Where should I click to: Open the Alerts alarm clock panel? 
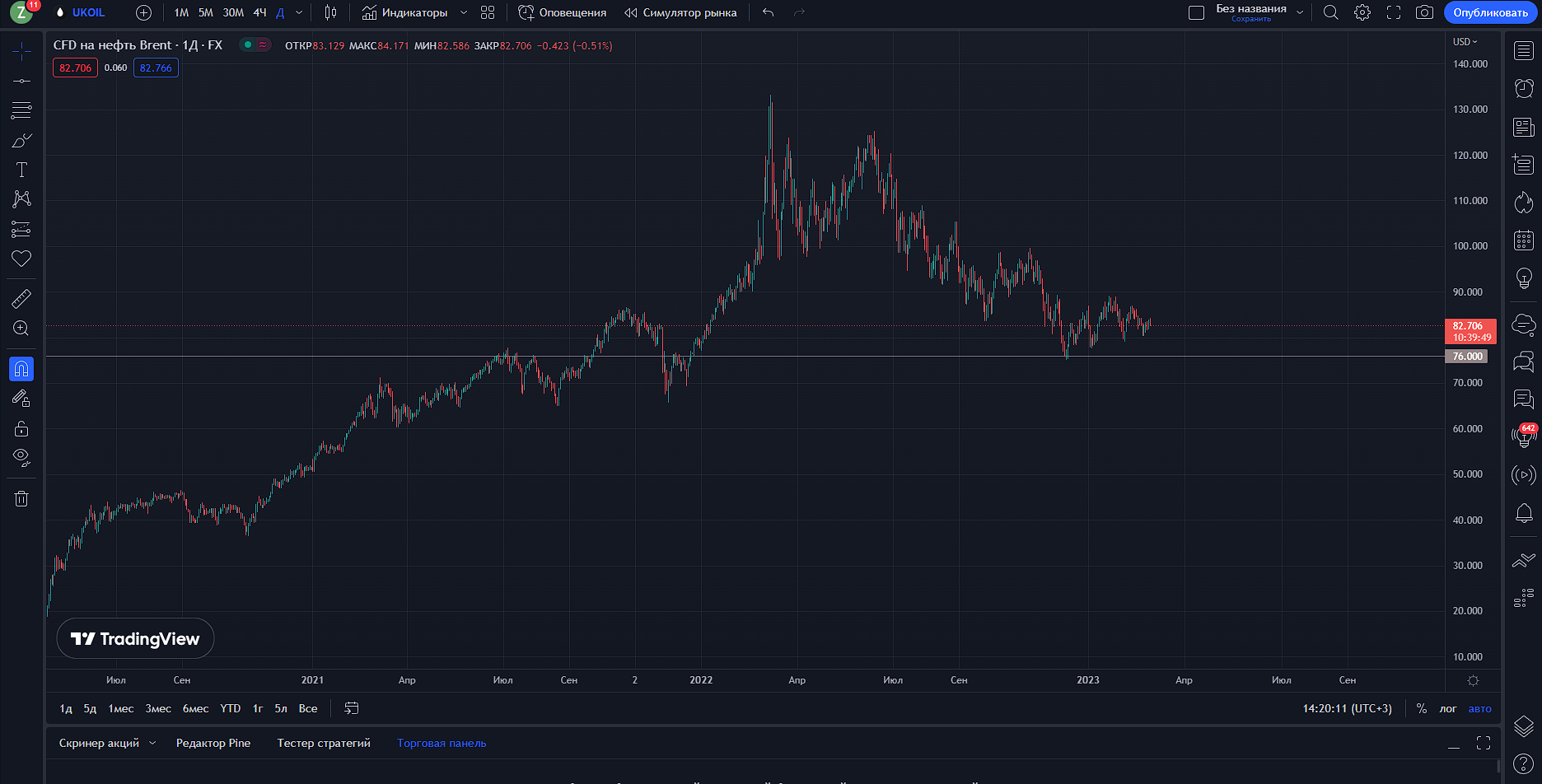pos(1524,88)
